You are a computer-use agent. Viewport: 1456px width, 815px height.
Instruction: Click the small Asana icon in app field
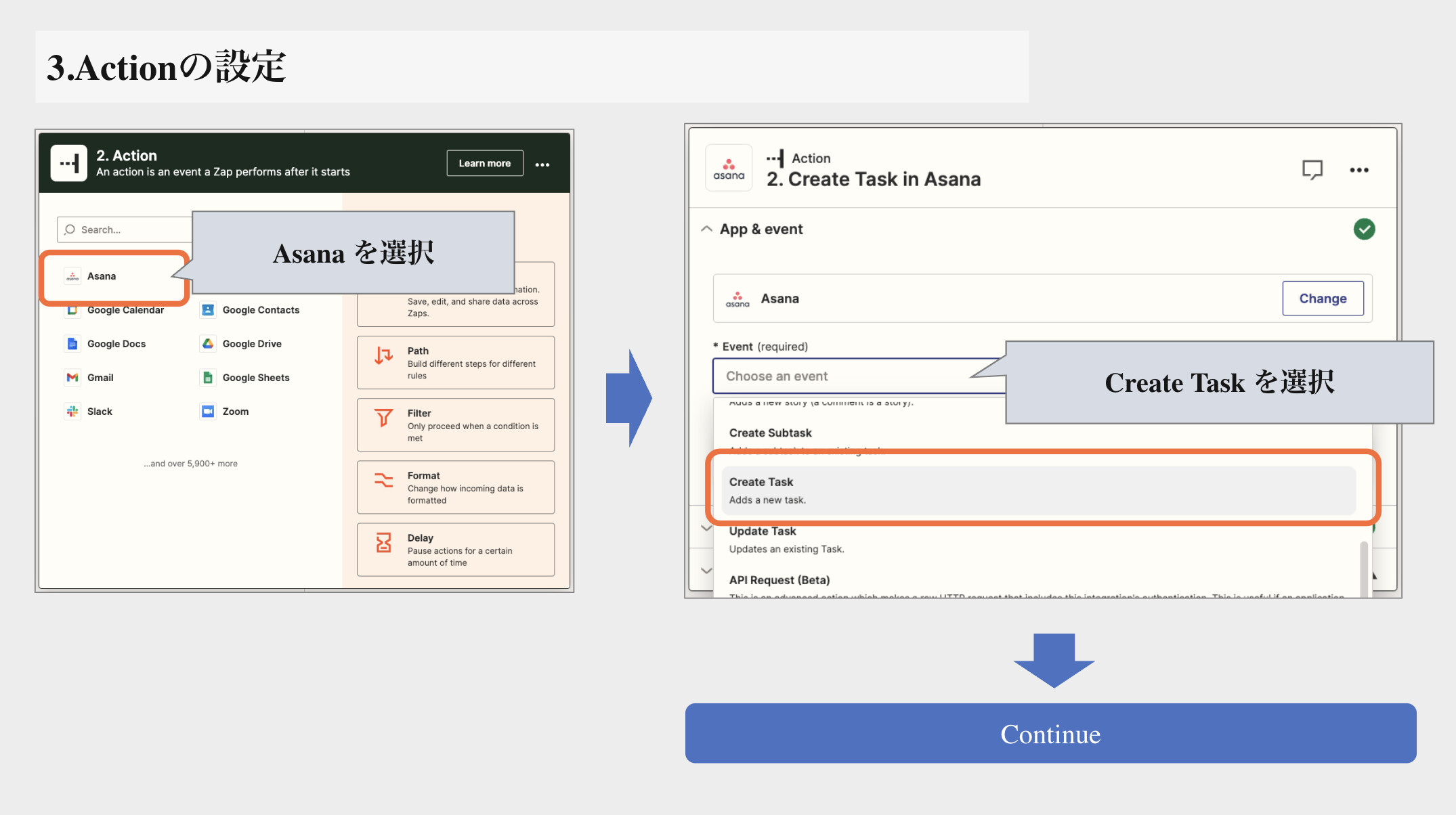tap(737, 299)
